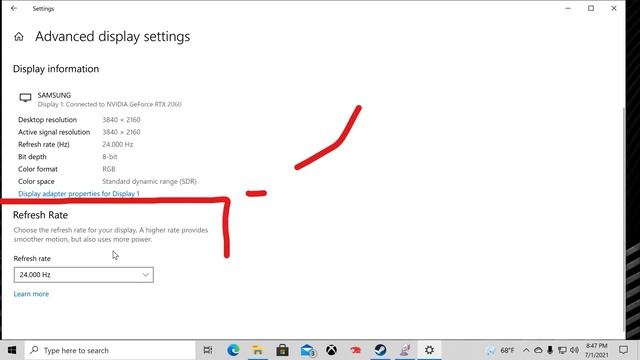This screenshot has height=360, width=640.
Task: Open Settings home via house icon
Action: (x=19, y=37)
